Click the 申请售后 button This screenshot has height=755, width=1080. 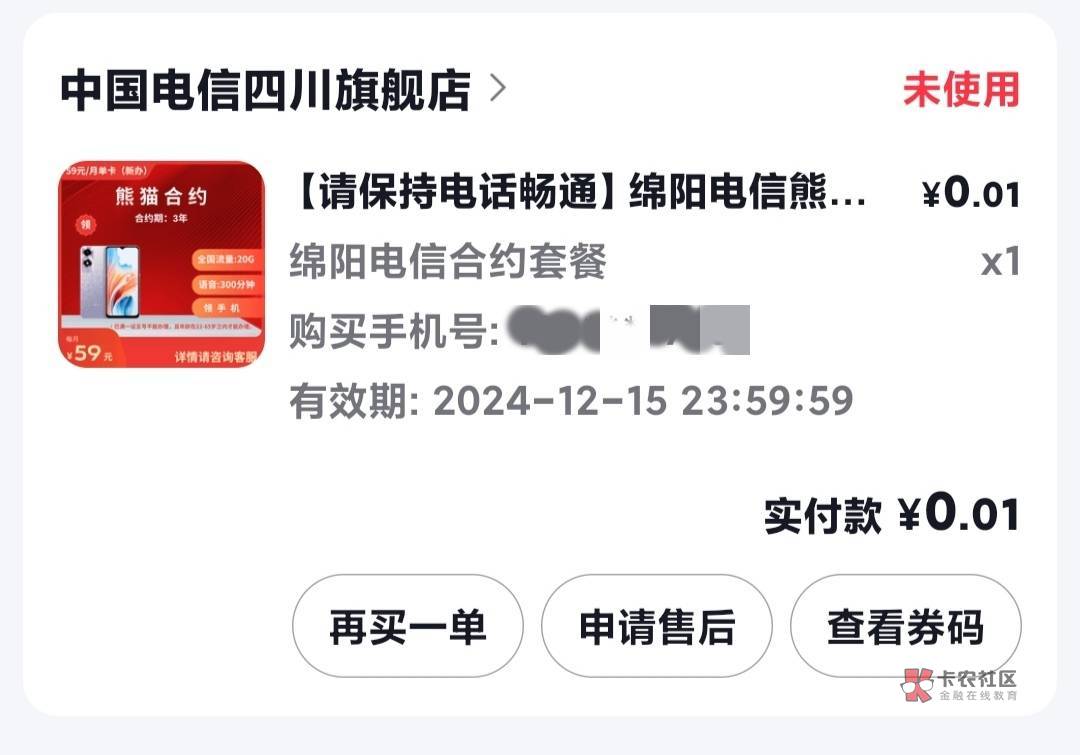pos(657,626)
